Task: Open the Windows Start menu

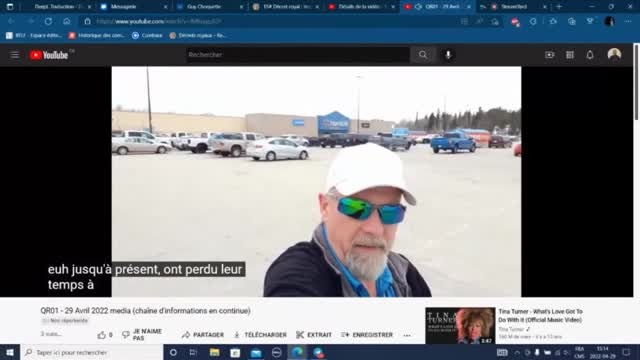Action: click(10, 352)
